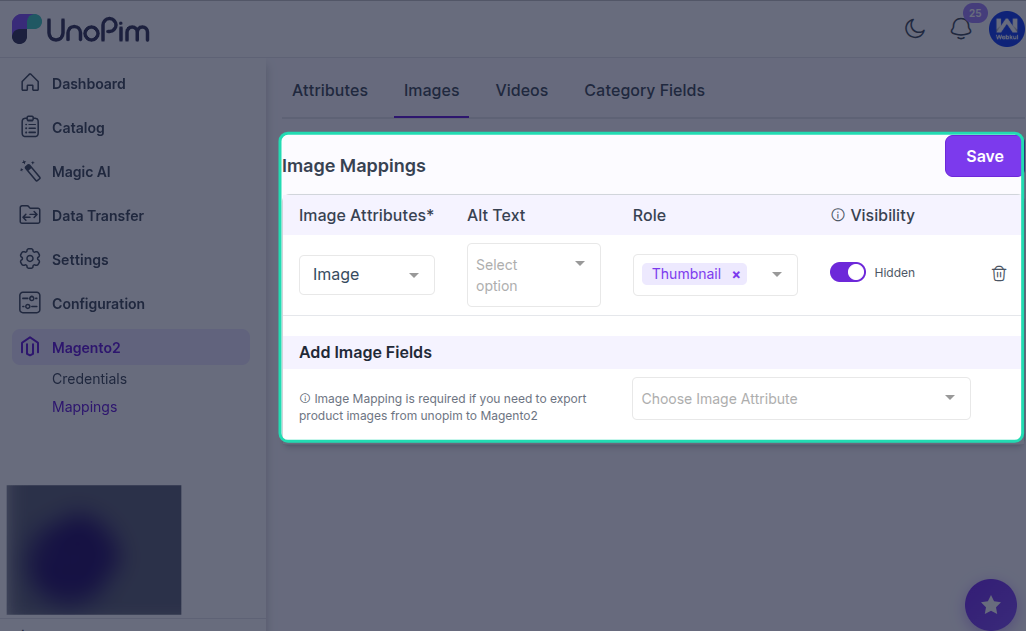Switch to the Category Fields tab
1026x631 pixels.
click(645, 90)
